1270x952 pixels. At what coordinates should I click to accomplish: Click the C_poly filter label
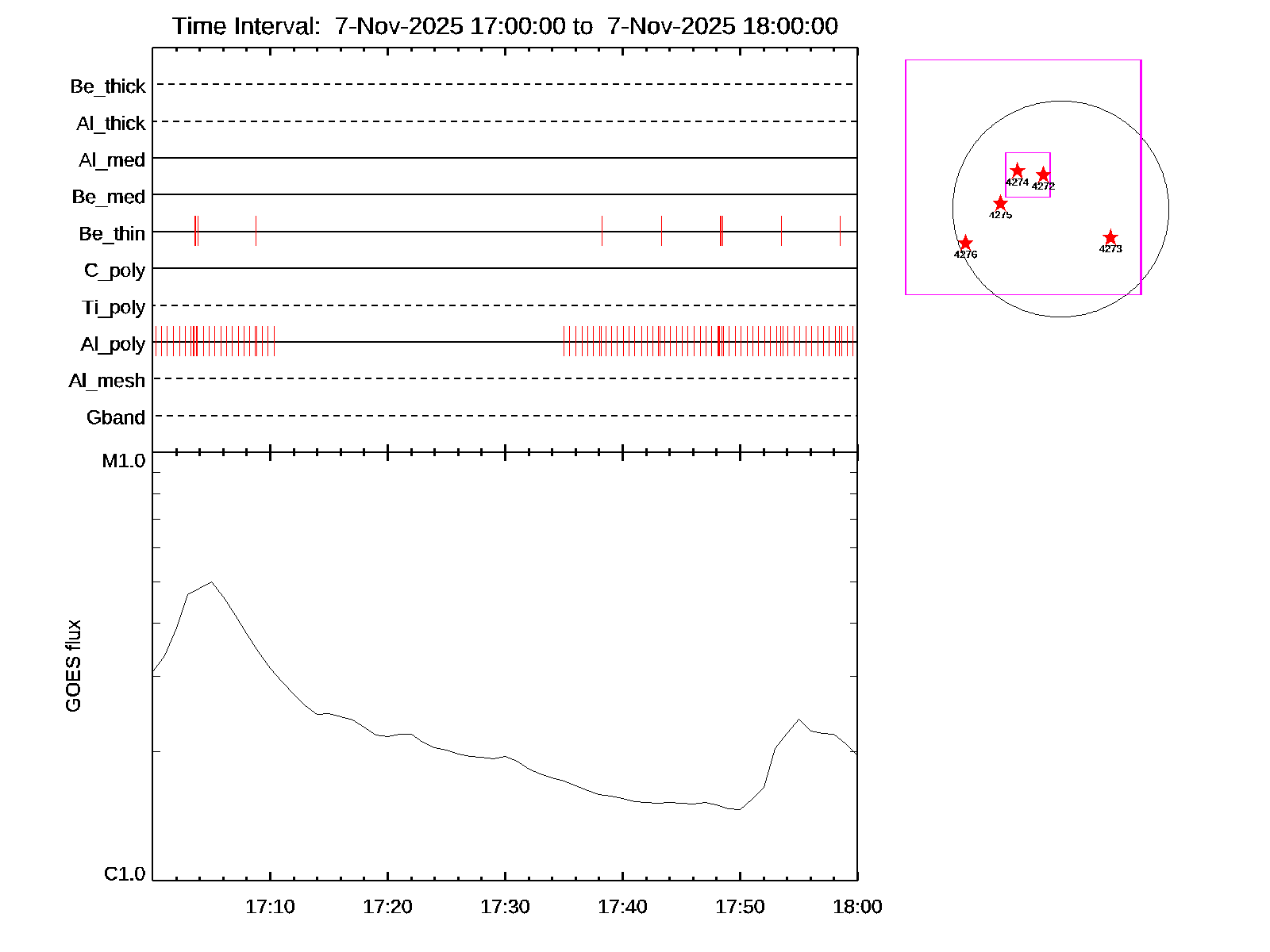tap(114, 271)
